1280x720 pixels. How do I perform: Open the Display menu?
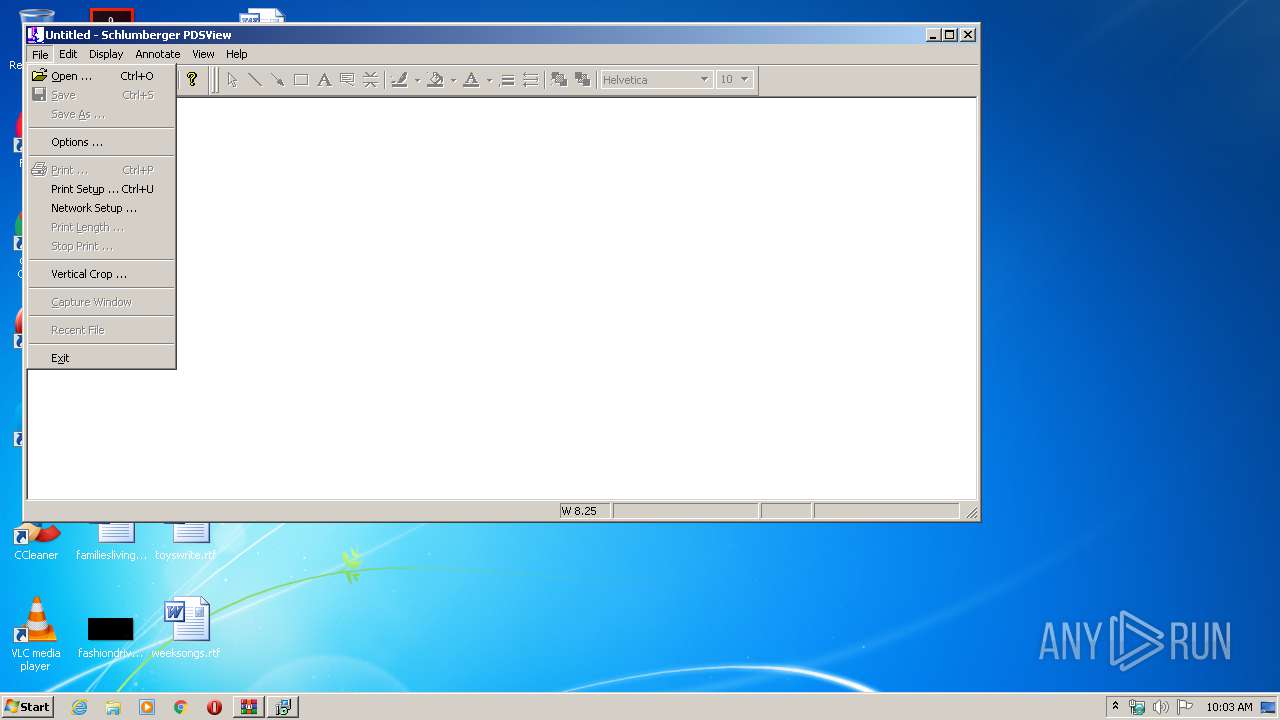click(106, 54)
